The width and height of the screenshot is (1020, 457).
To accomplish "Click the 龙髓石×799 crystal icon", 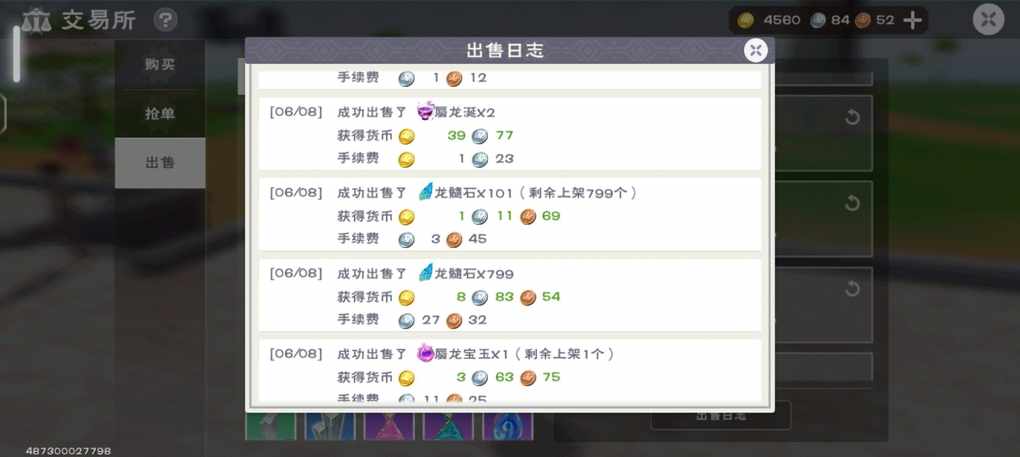I will tap(425, 273).
